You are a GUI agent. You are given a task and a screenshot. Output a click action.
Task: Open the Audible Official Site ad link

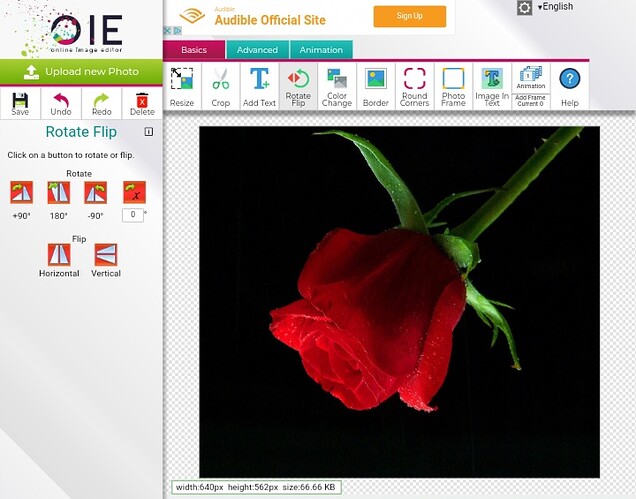tap(270, 20)
